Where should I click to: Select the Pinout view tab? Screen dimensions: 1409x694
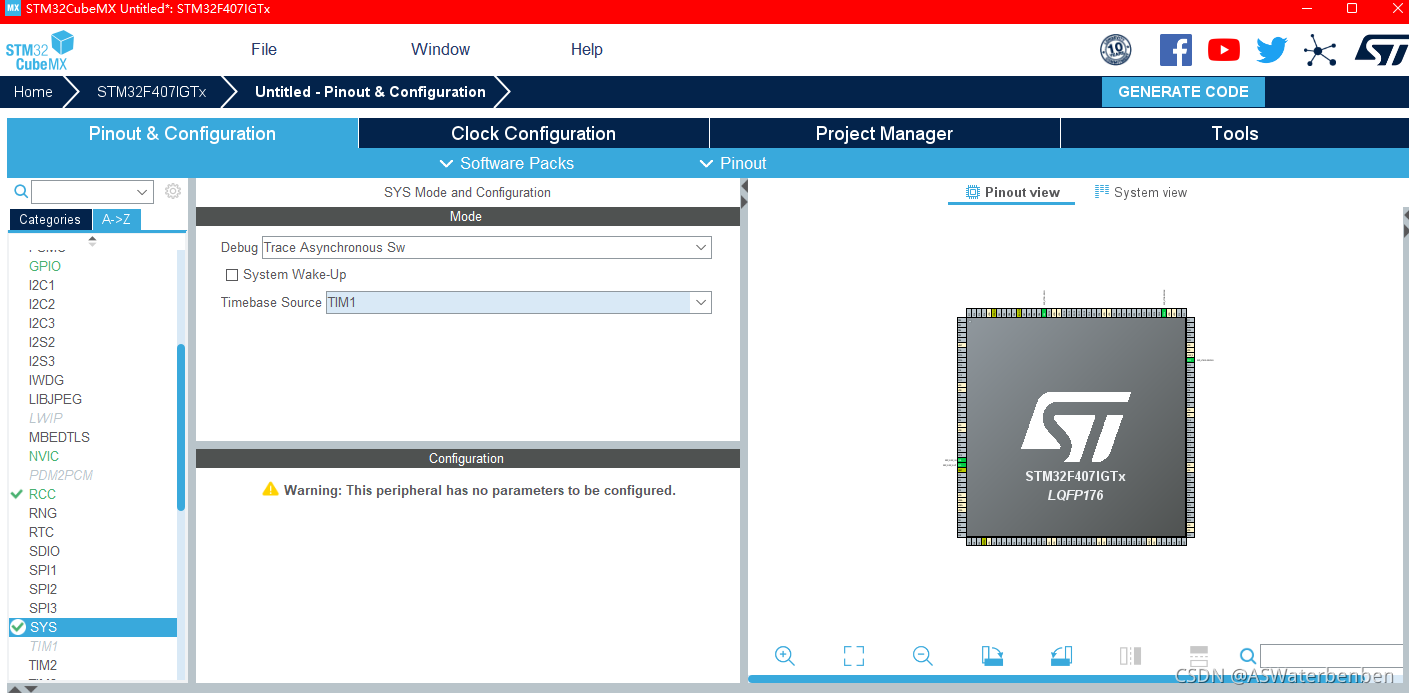[x=1012, y=193]
